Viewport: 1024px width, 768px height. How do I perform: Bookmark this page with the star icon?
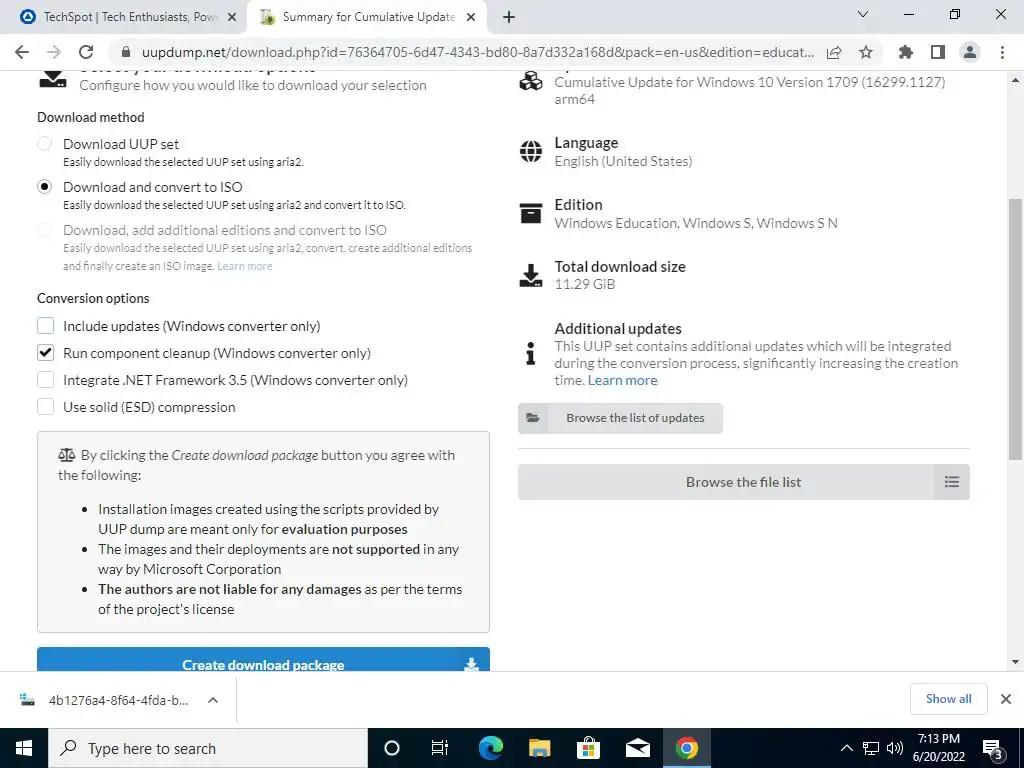(x=866, y=52)
